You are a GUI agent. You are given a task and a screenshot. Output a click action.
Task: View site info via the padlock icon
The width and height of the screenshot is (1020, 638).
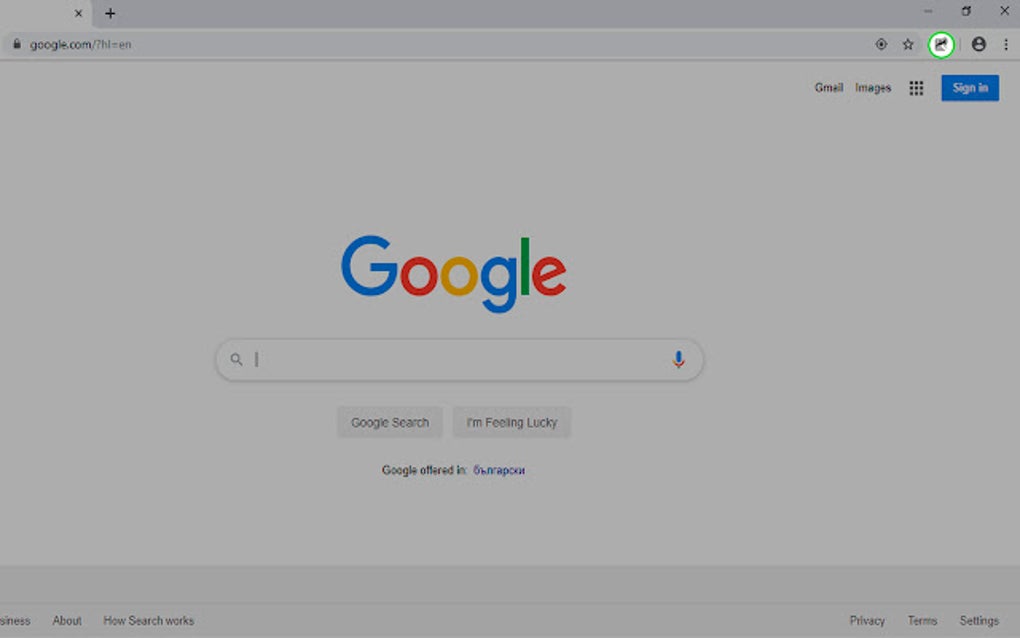(x=15, y=44)
